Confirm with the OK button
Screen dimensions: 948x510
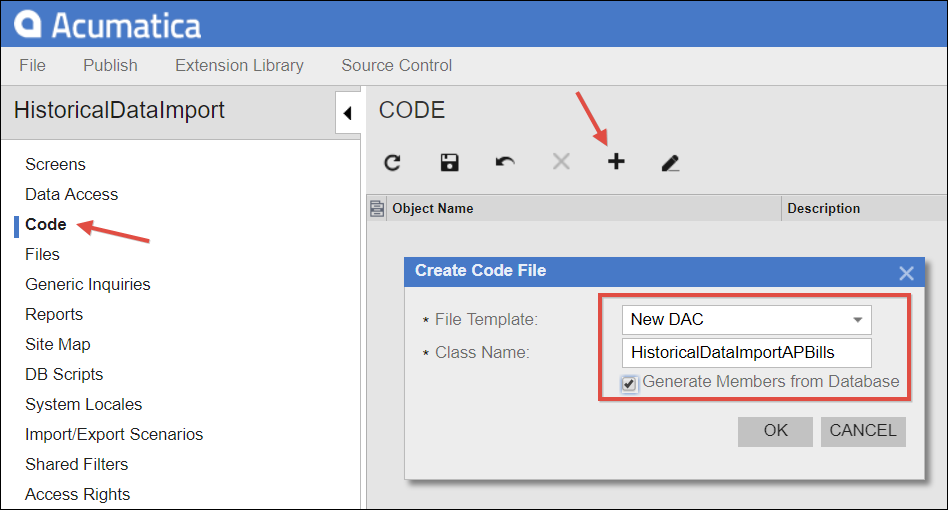click(775, 431)
